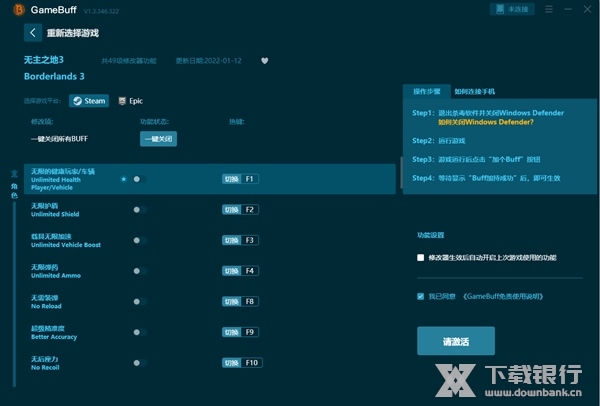The image size is (600, 406).
Task: Click the 请激活 button
Action: (x=455, y=340)
